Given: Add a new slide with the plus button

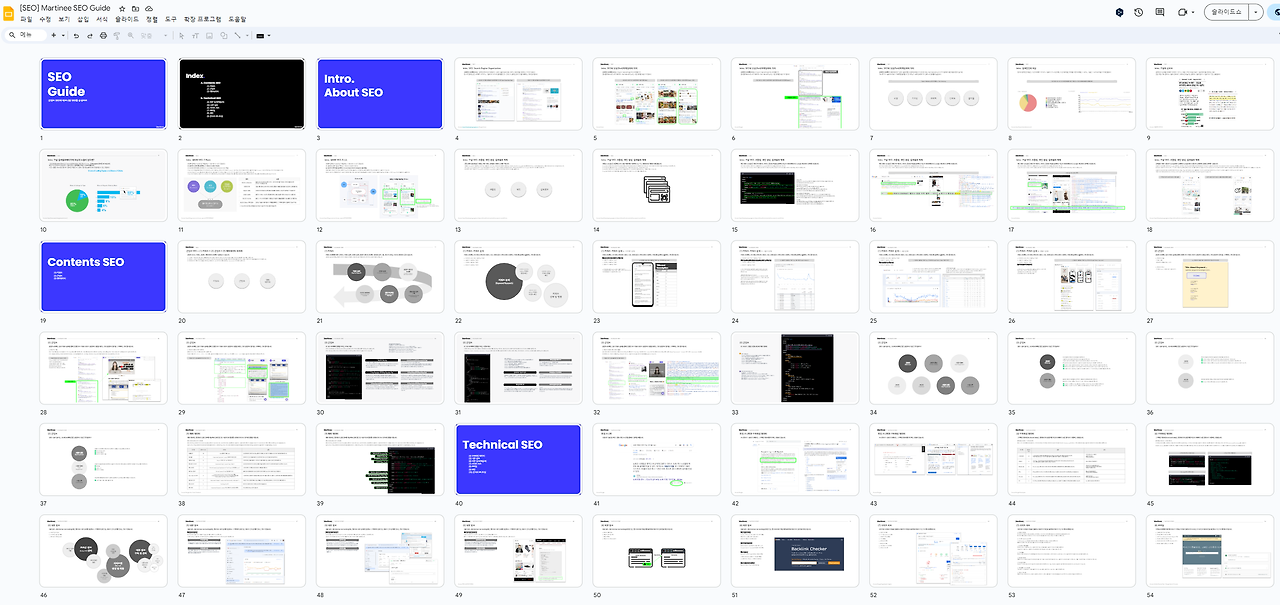Looking at the screenshot, I should pos(53,35).
